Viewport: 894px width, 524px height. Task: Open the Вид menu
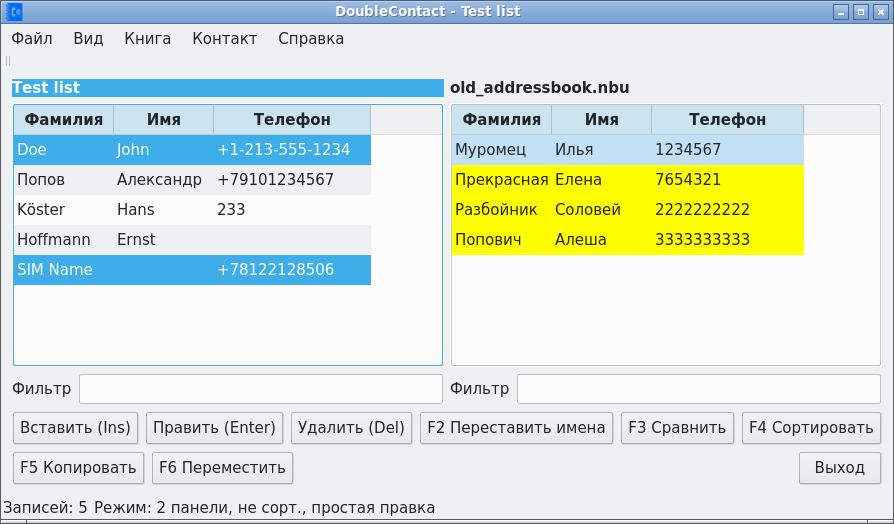(x=88, y=39)
